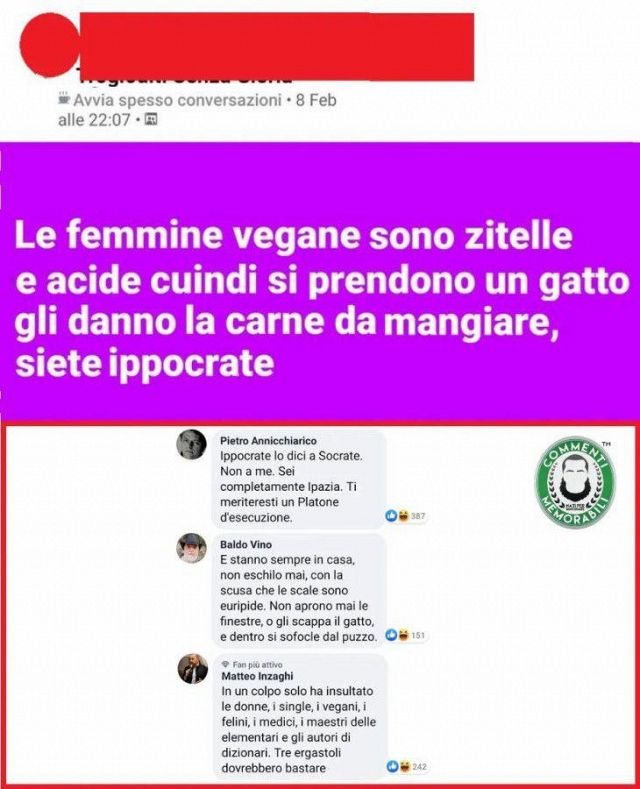Click the red circular profile picture
This screenshot has height=789, width=640.
pos(49,45)
